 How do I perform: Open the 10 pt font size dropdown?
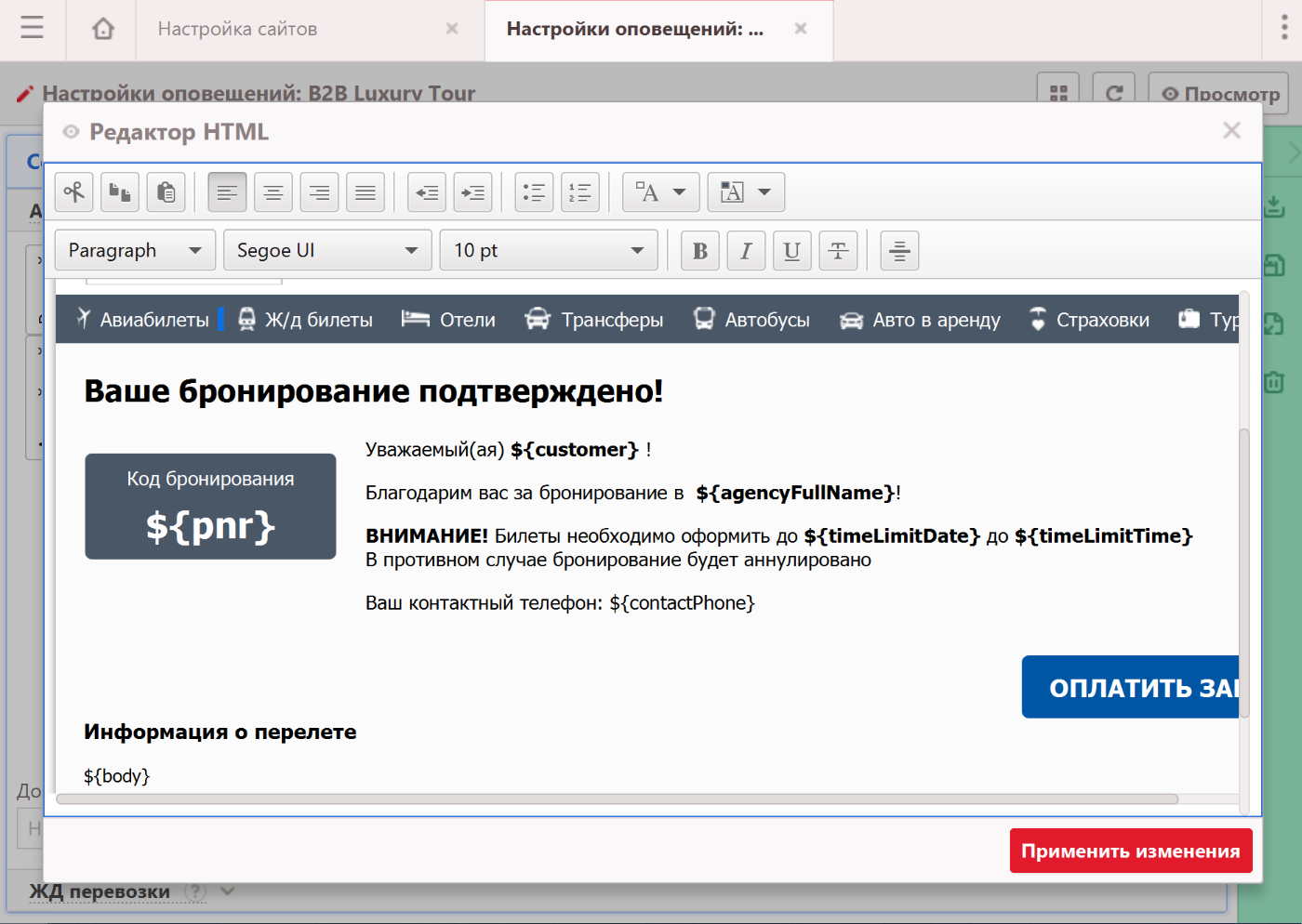pyautogui.click(x=549, y=251)
